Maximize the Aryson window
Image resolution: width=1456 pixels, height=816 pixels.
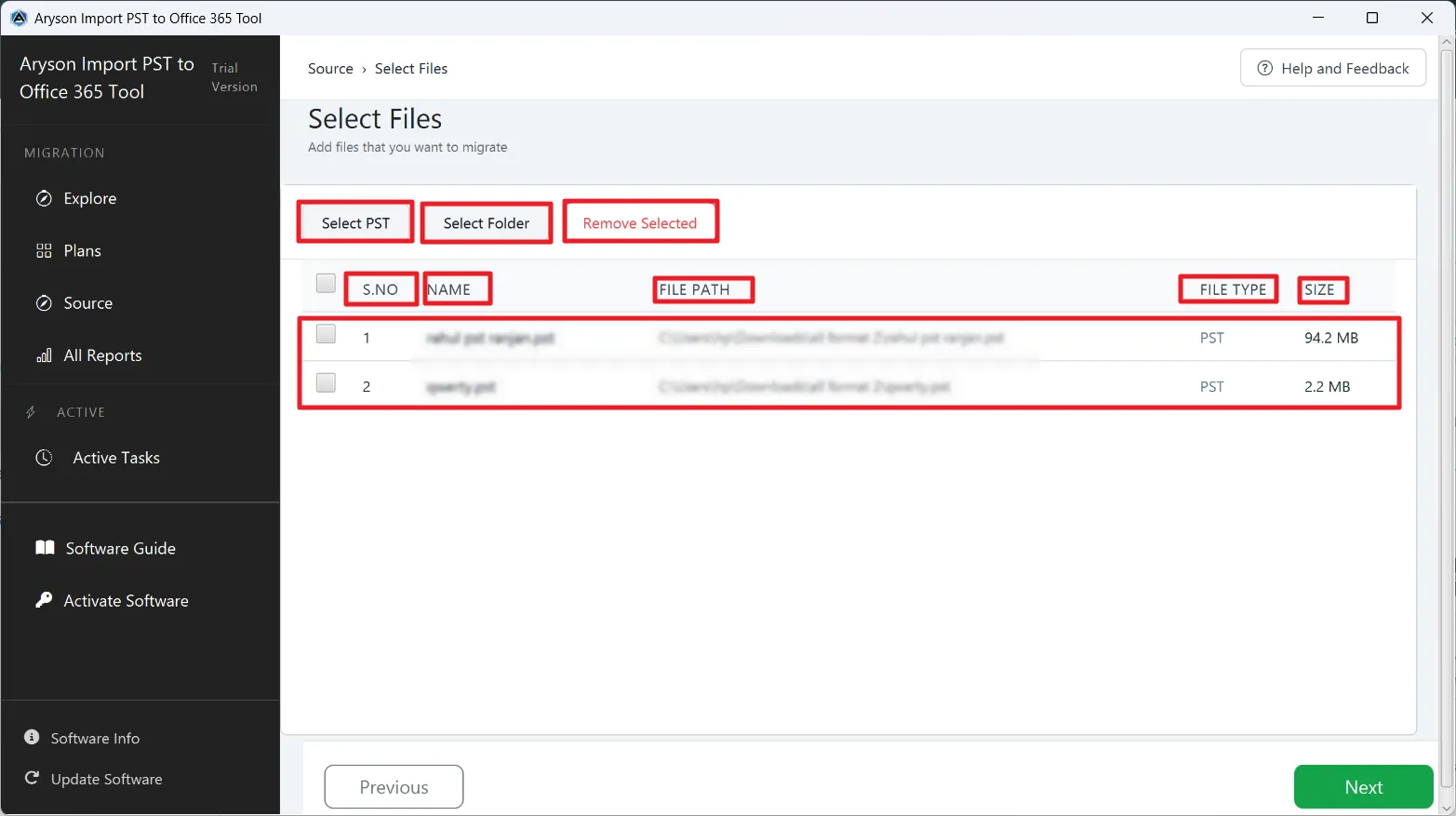[1371, 18]
